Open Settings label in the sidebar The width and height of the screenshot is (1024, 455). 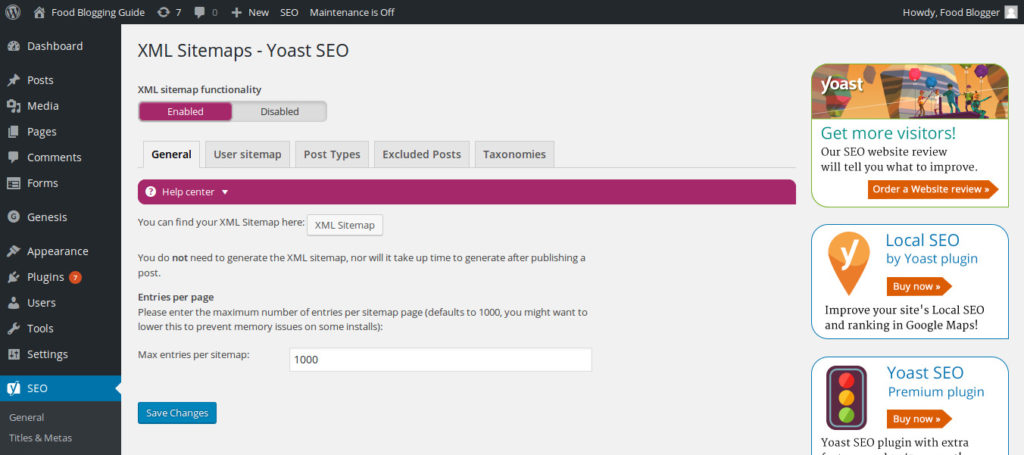tap(47, 354)
